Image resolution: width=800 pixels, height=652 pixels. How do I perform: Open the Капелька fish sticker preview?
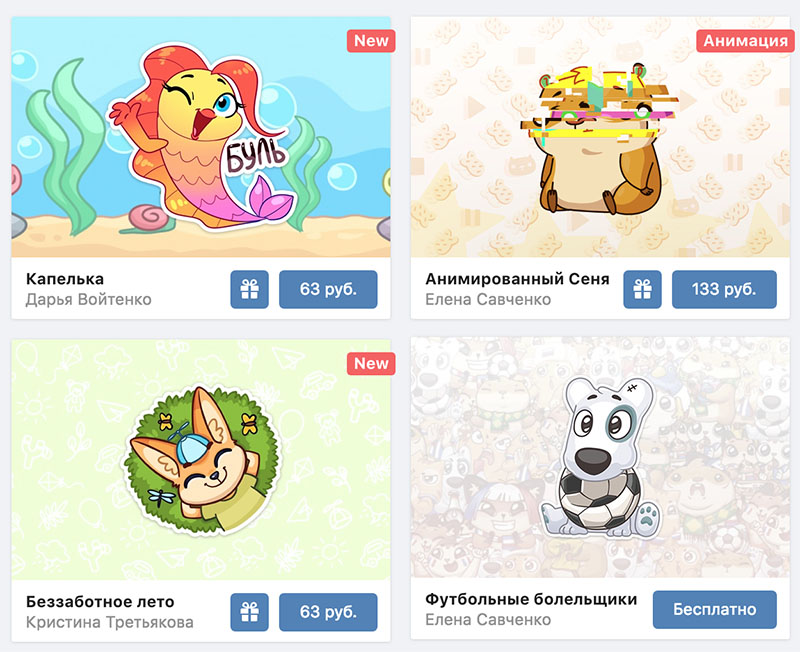(201, 137)
